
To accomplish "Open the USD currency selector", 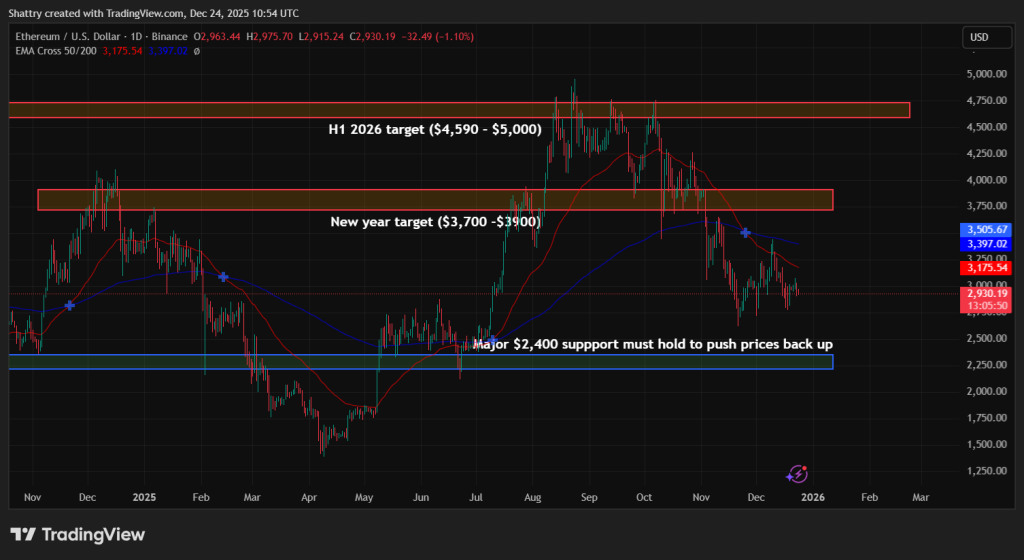I will click(x=986, y=37).
